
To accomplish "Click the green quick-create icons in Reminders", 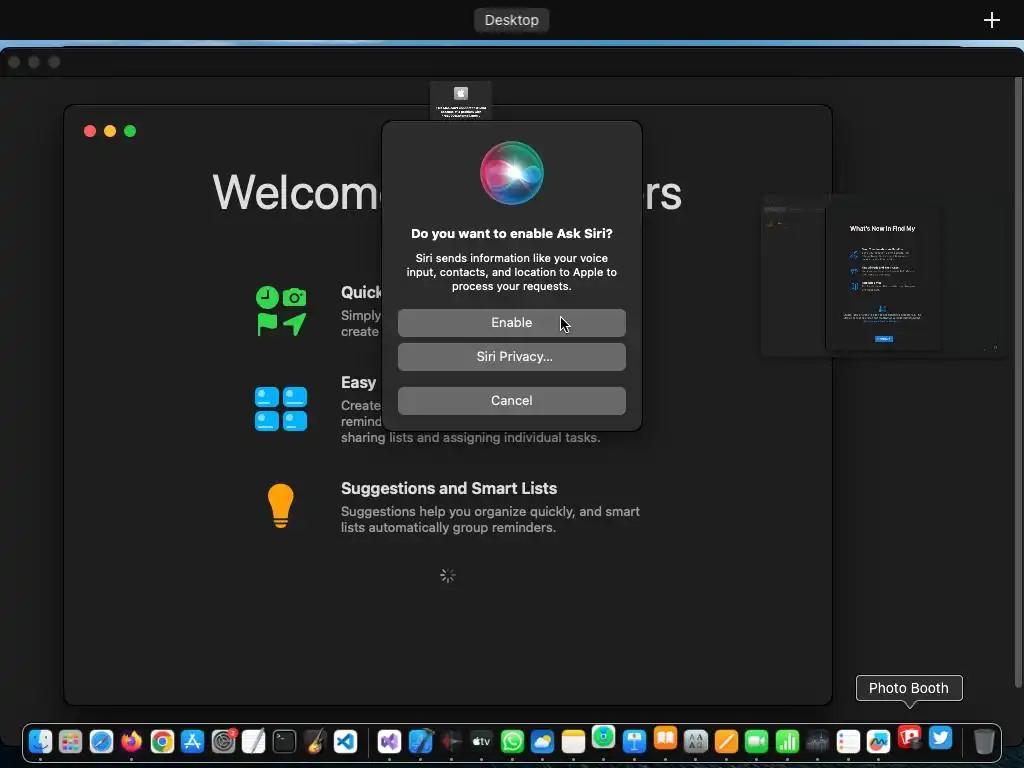I will coord(281,311).
